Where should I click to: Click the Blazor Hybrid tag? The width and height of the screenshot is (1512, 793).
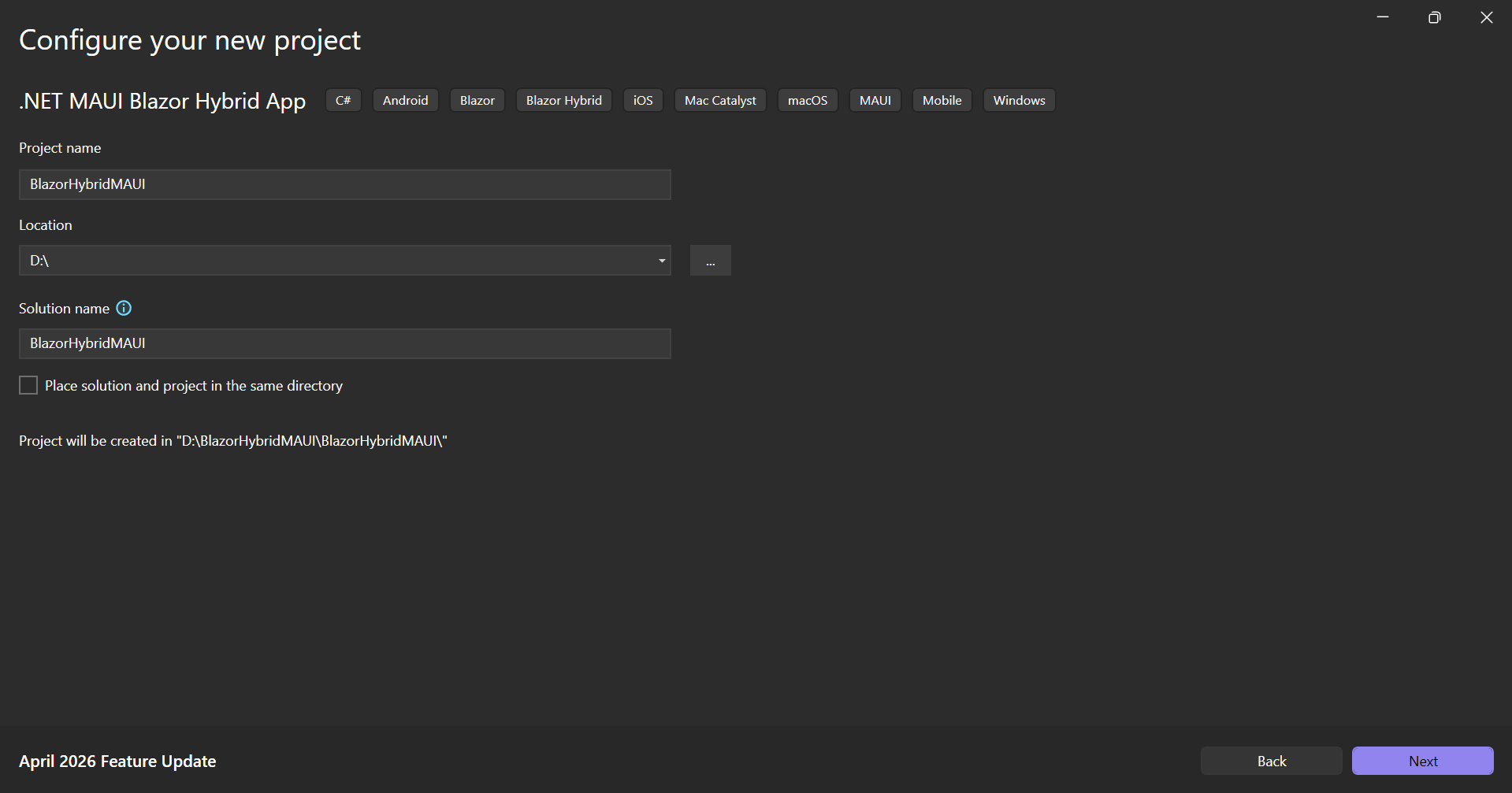click(x=564, y=100)
